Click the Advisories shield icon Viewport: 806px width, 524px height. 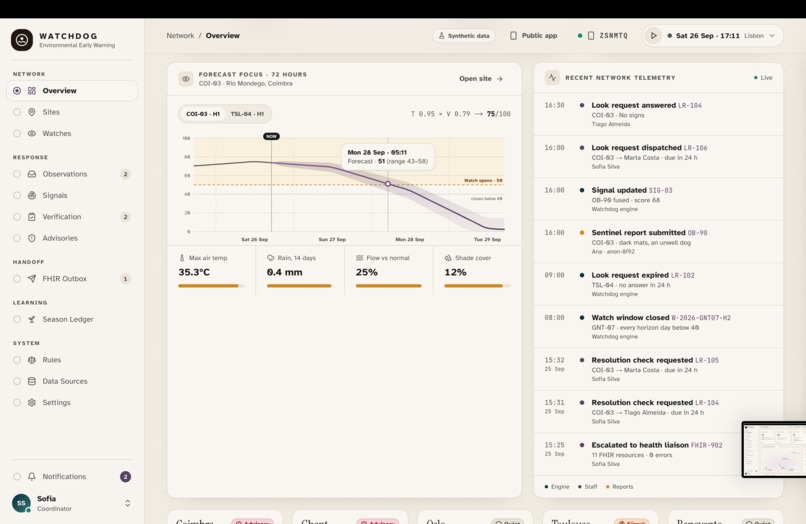(32, 238)
